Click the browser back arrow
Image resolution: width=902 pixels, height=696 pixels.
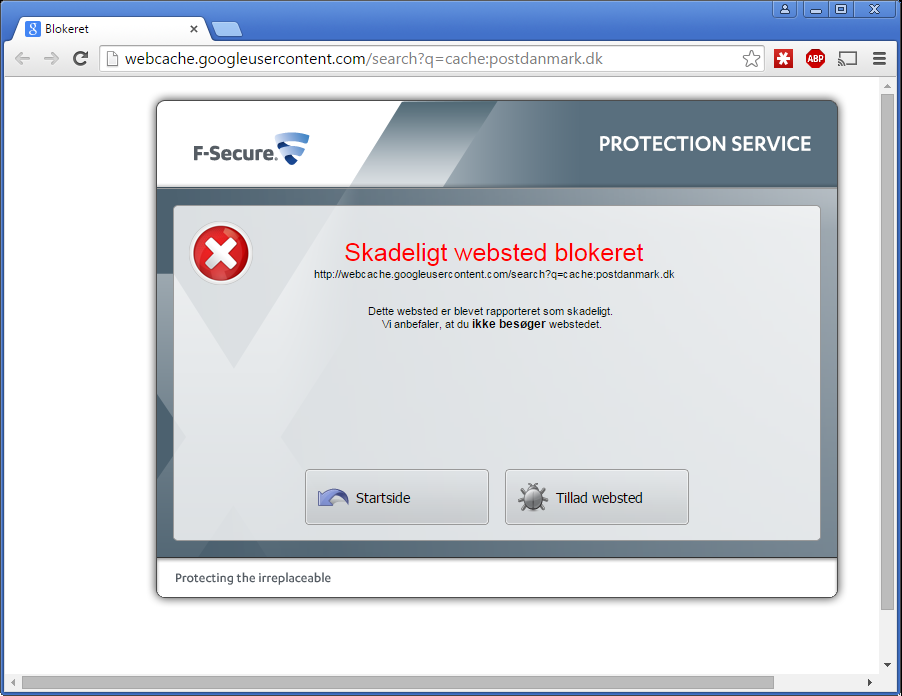[x=22, y=59]
